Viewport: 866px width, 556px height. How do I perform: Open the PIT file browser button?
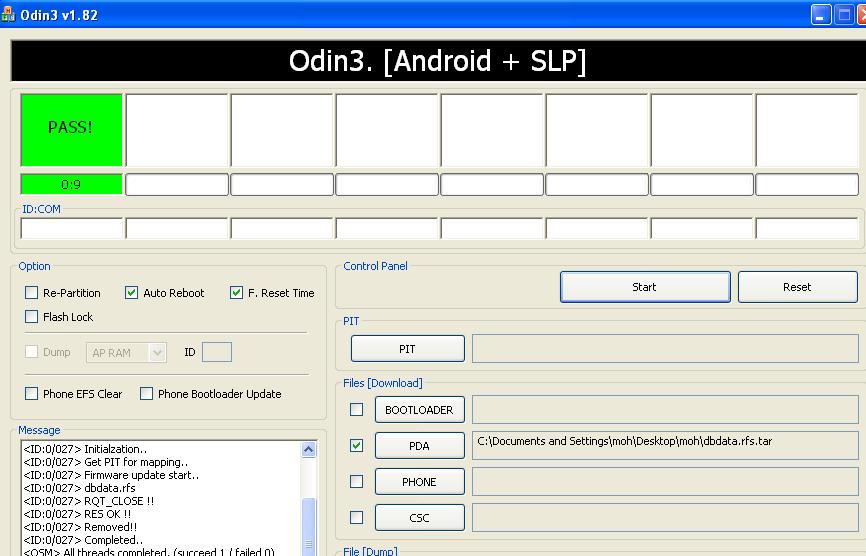pos(408,349)
